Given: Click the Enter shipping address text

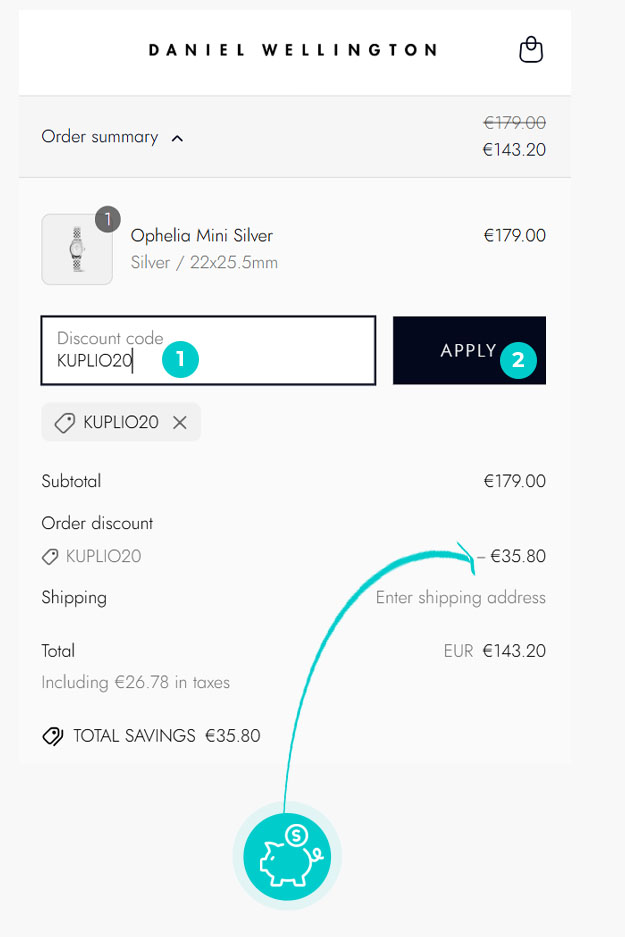Looking at the screenshot, I should click(461, 598).
